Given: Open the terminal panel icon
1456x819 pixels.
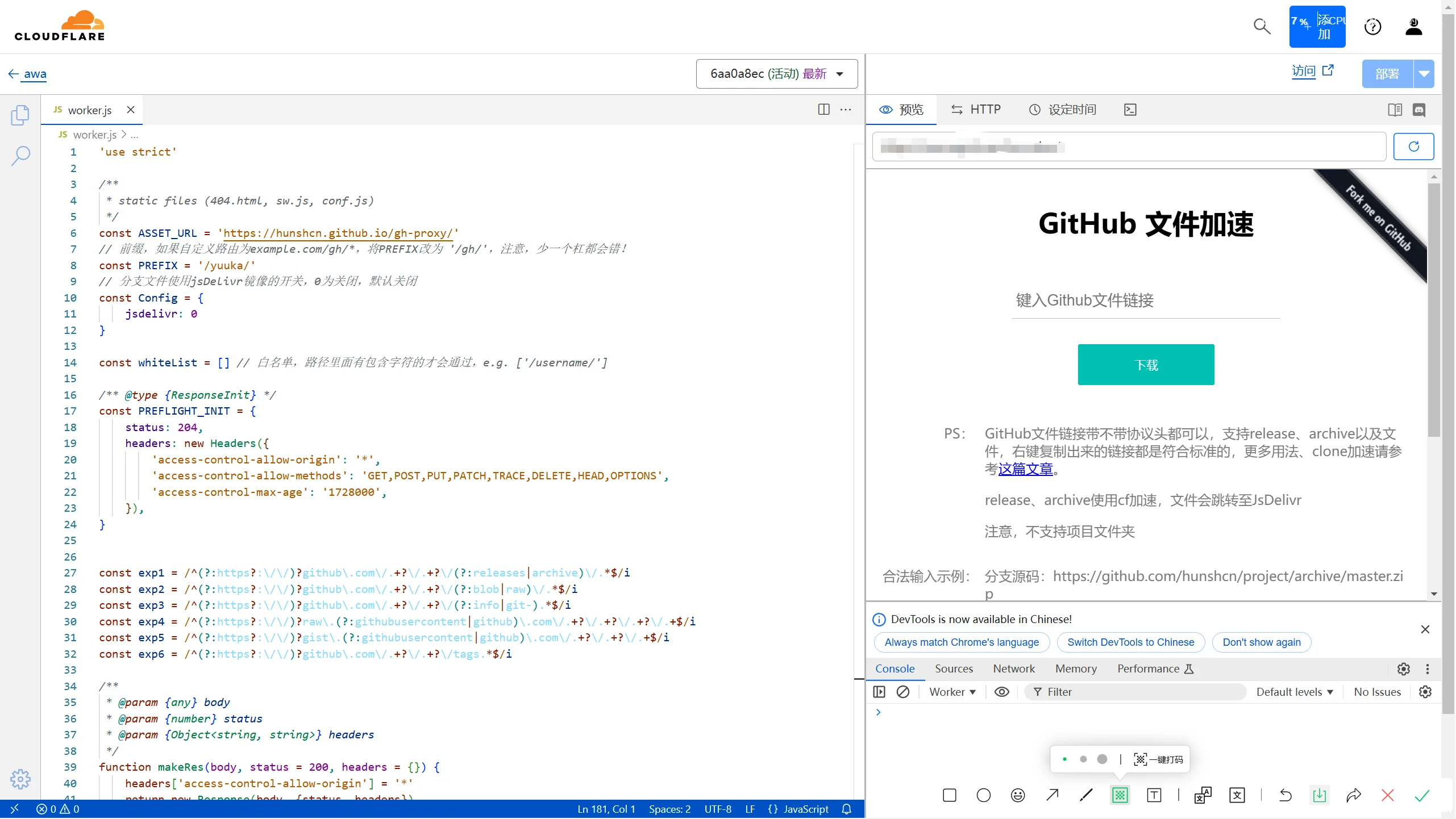Looking at the screenshot, I should pyautogui.click(x=1130, y=110).
